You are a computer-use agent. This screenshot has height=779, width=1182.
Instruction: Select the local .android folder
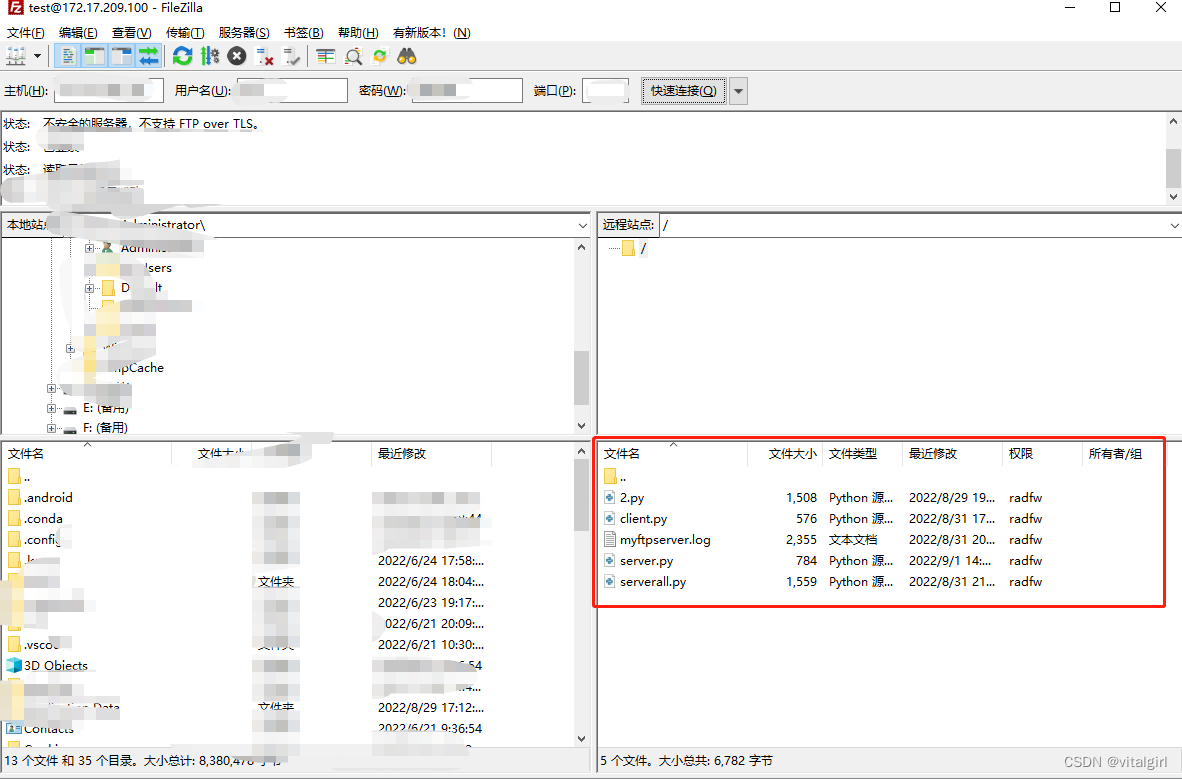[x=48, y=498]
